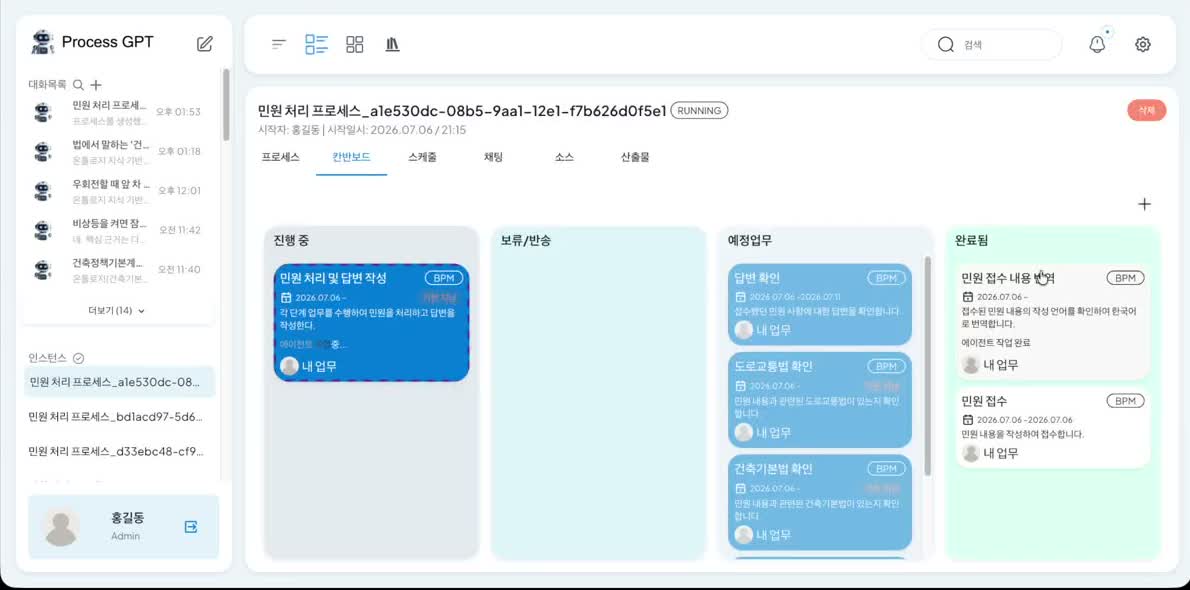Open settings gear icon
This screenshot has height=590, width=1190.
1142,45
